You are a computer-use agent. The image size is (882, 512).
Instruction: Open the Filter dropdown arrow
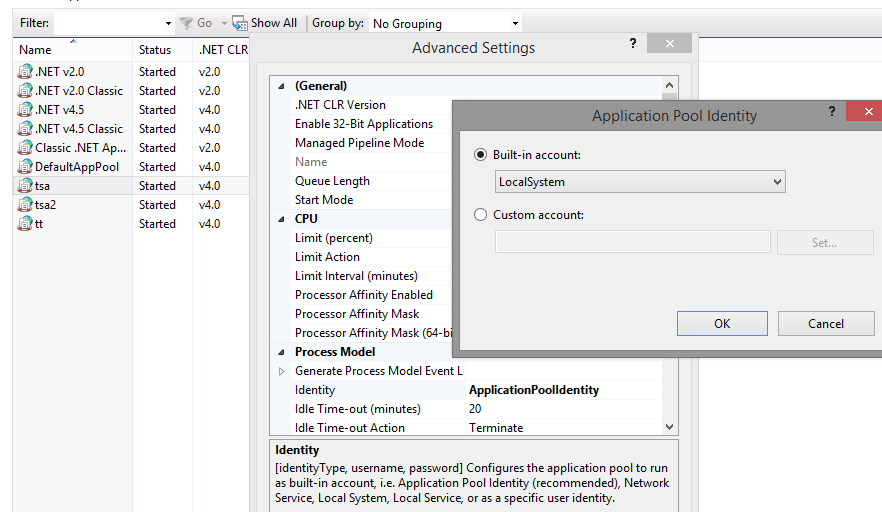168,24
